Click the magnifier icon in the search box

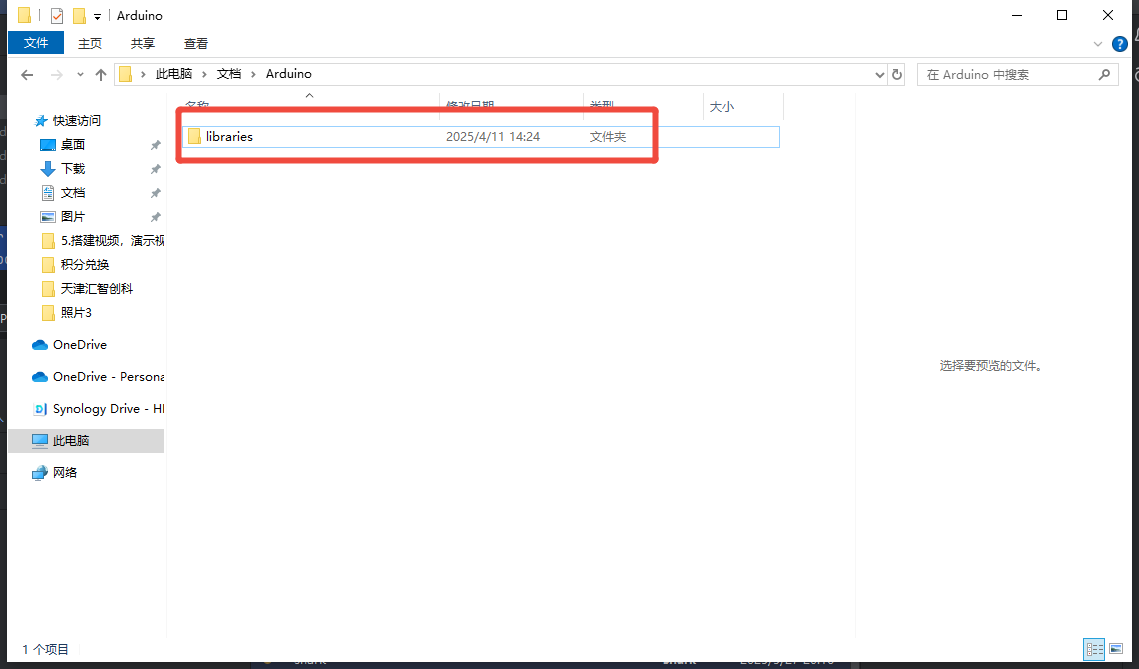[1104, 75]
